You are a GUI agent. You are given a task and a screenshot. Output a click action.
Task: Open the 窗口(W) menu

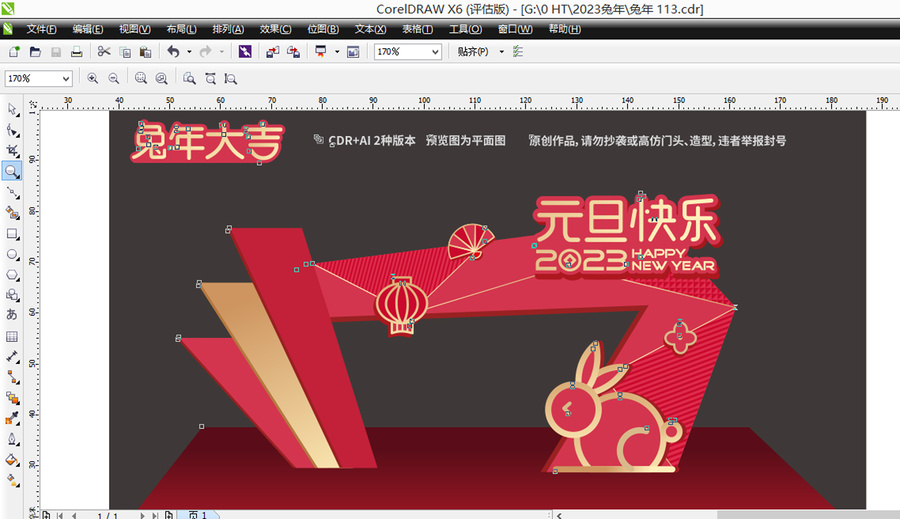pyautogui.click(x=515, y=29)
